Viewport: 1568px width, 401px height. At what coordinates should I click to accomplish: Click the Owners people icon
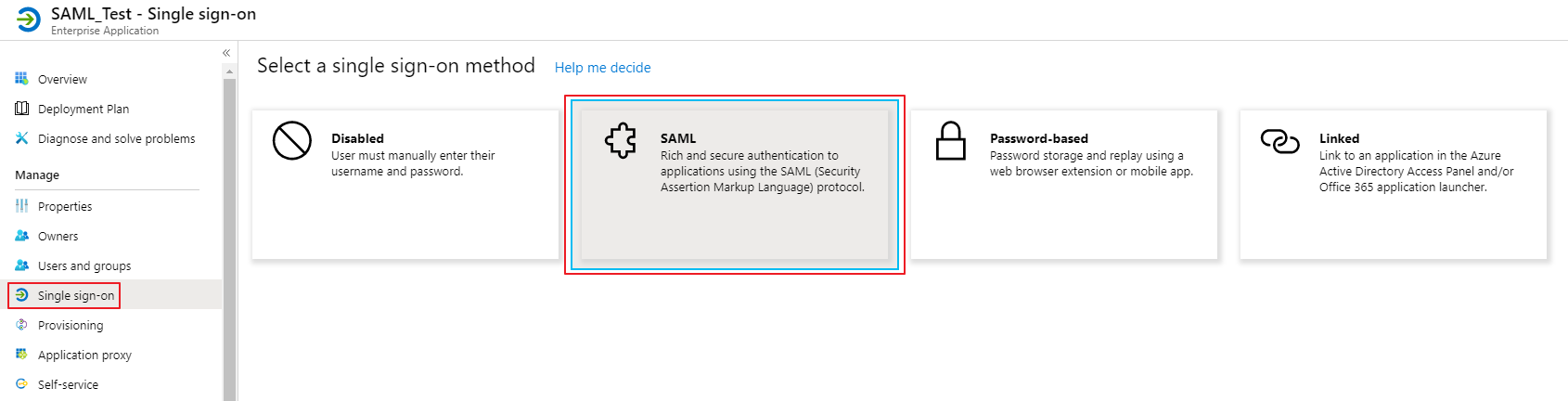21,236
